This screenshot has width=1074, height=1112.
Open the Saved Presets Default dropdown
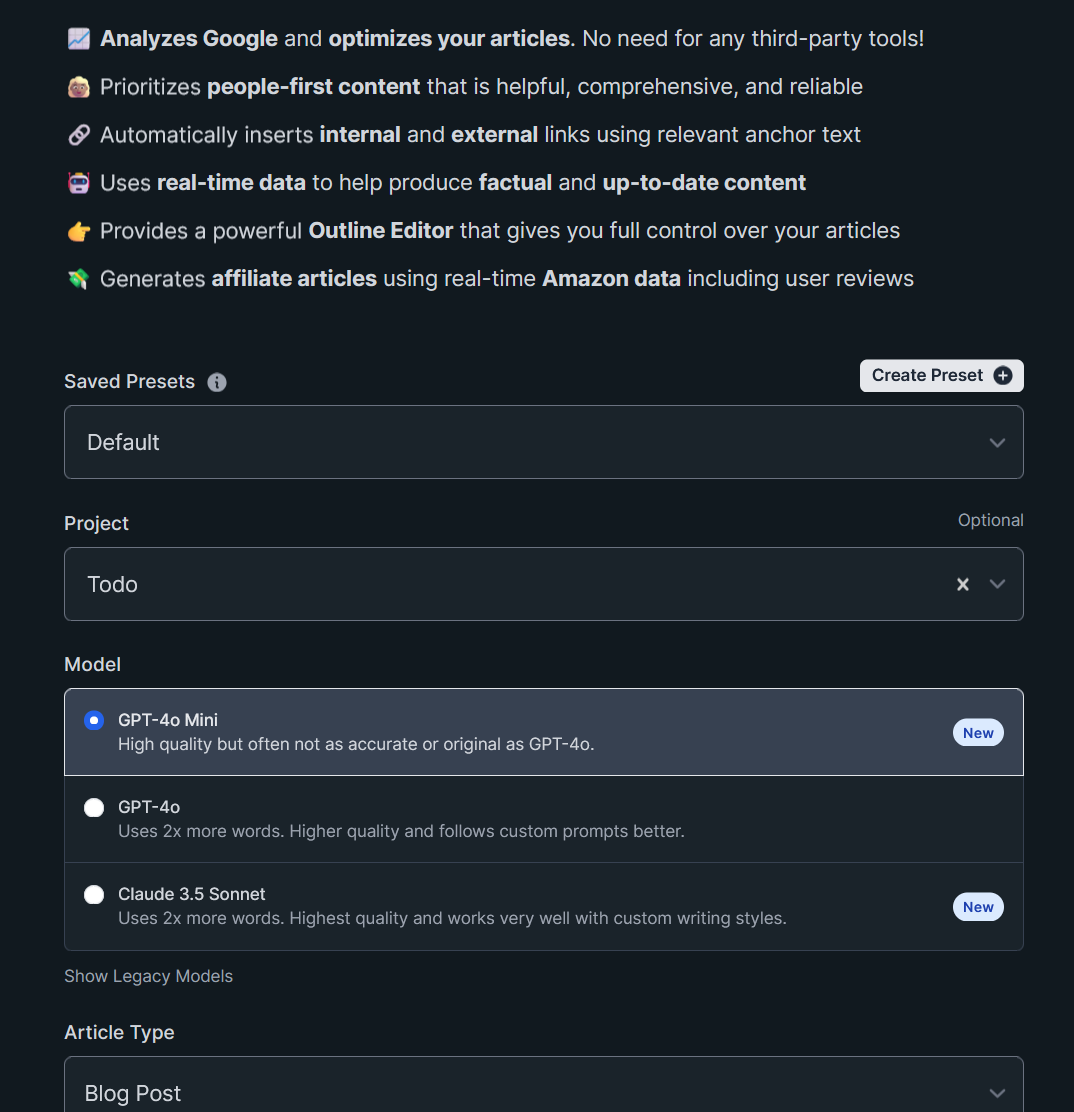[543, 442]
